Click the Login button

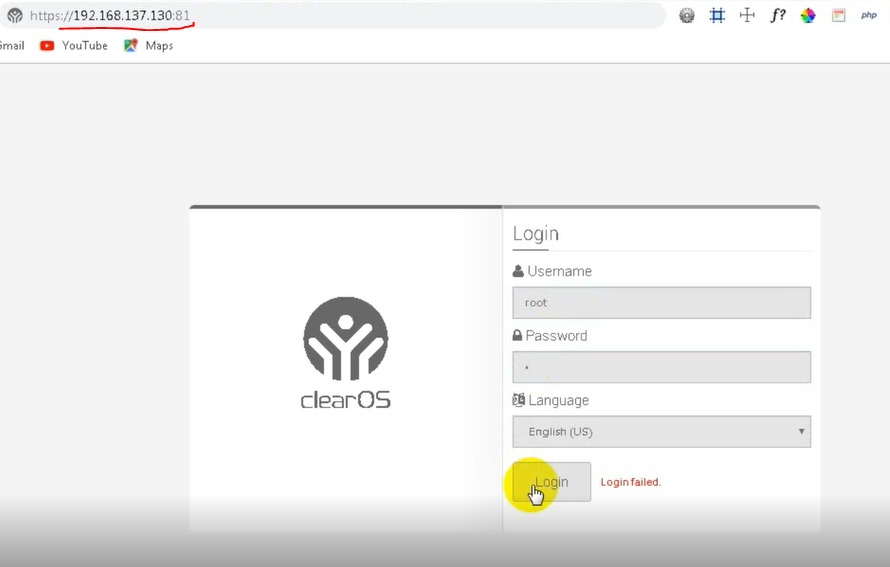pos(551,482)
